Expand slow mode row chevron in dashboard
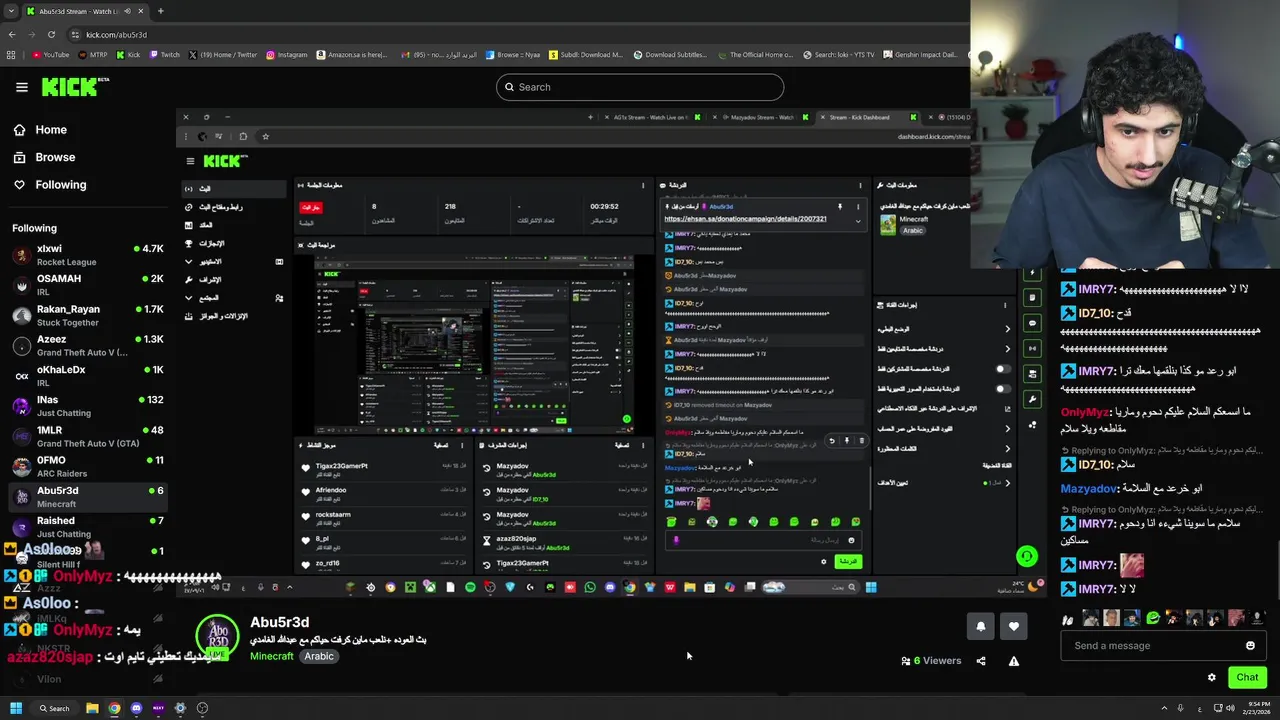 click(1007, 329)
